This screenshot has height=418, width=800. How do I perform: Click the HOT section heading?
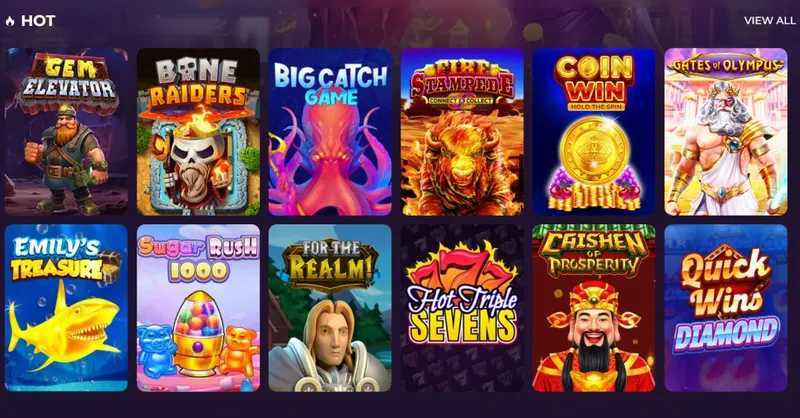(38, 21)
